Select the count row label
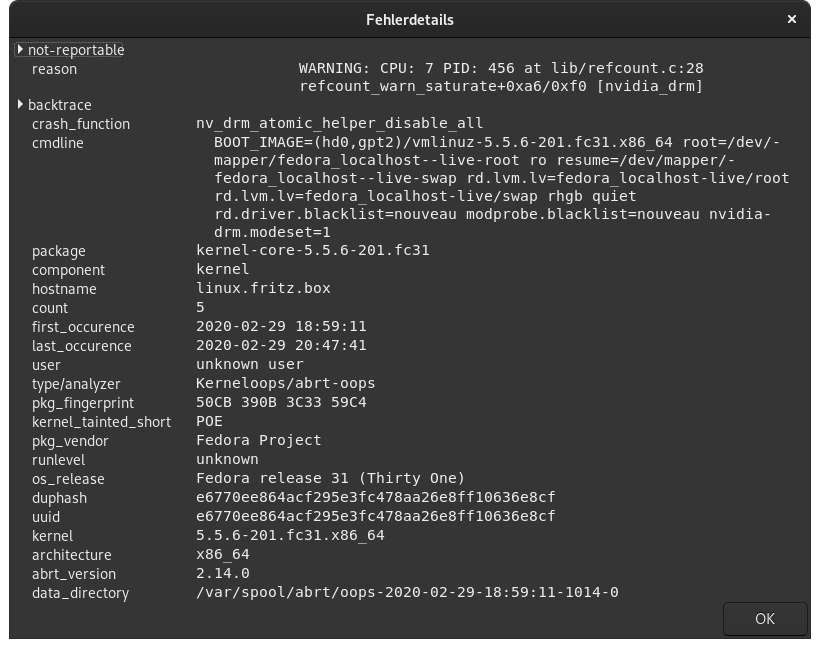Viewport: 820px width, 648px height. click(x=50, y=308)
